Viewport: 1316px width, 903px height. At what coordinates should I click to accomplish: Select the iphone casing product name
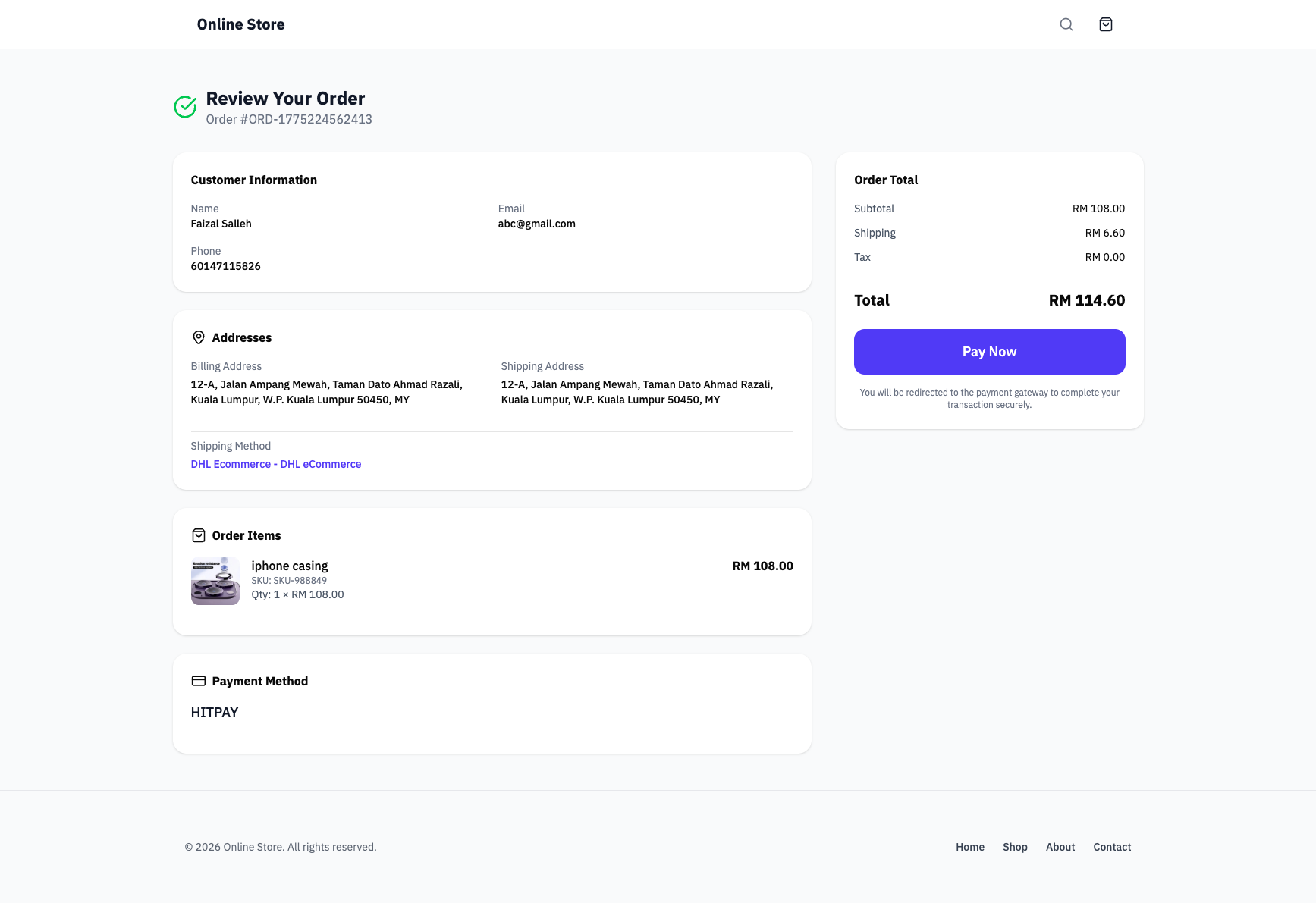coord(290,566)
